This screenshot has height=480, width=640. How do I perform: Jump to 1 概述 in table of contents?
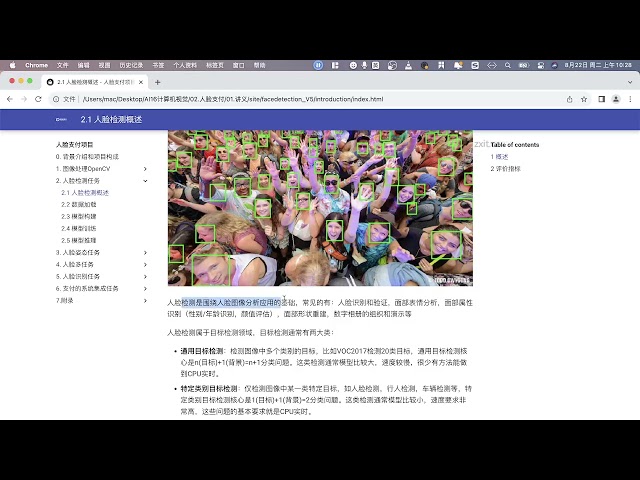tap(499, 157)
